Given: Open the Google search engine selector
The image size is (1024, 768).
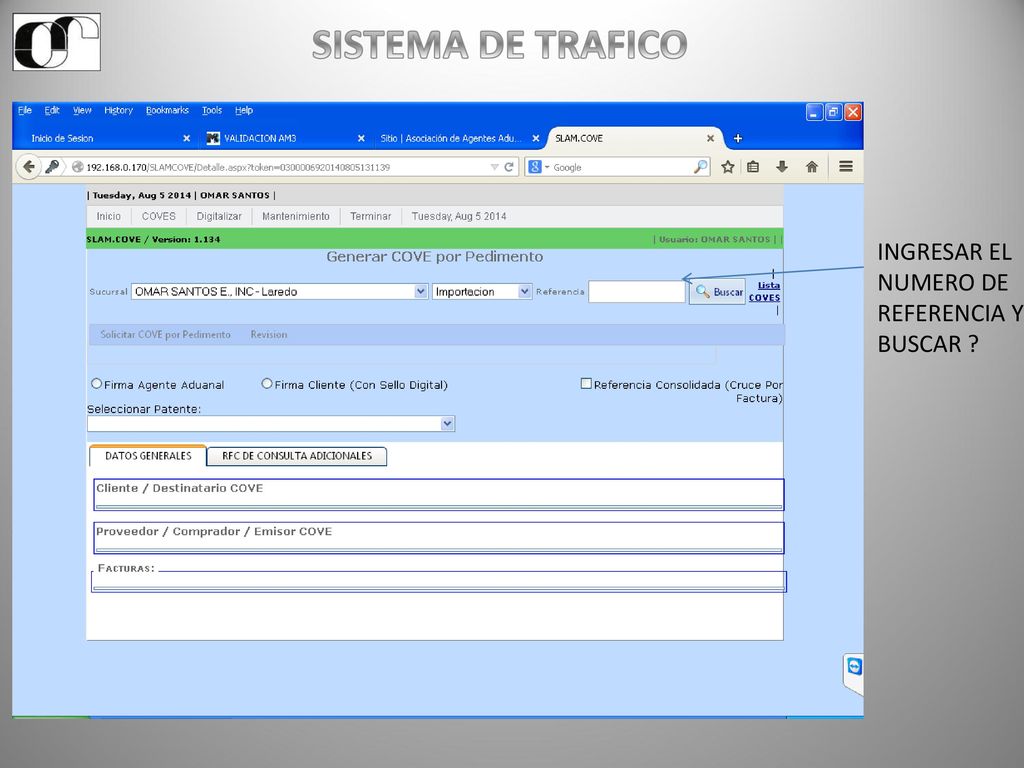Looking at the screenshot, I should coord(539,167).
